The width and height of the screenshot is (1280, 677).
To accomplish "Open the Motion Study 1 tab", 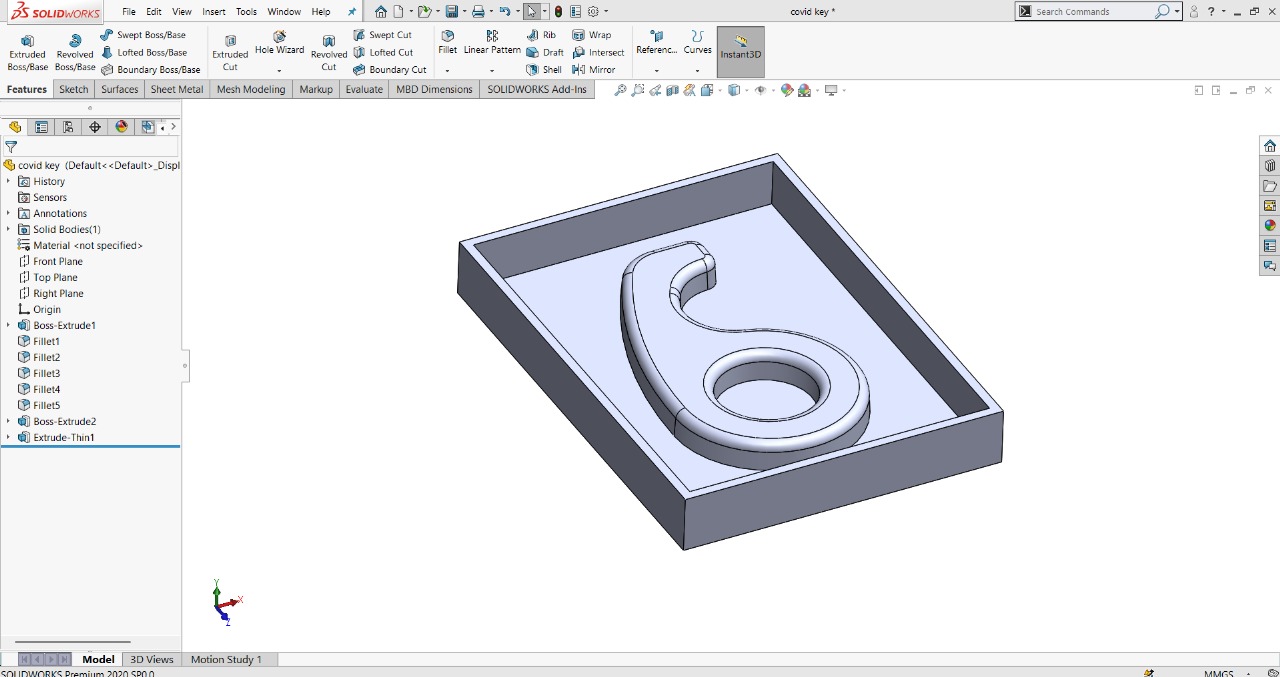I will point(226,659).
